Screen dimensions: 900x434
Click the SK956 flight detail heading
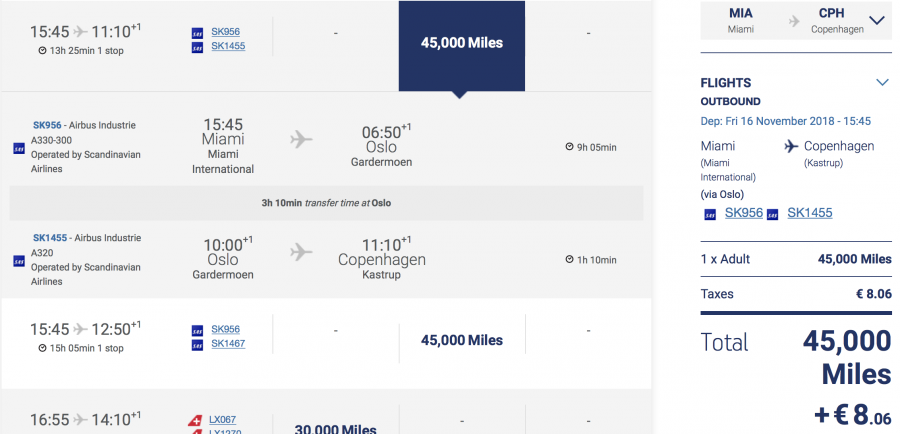(x=47, y=125)
